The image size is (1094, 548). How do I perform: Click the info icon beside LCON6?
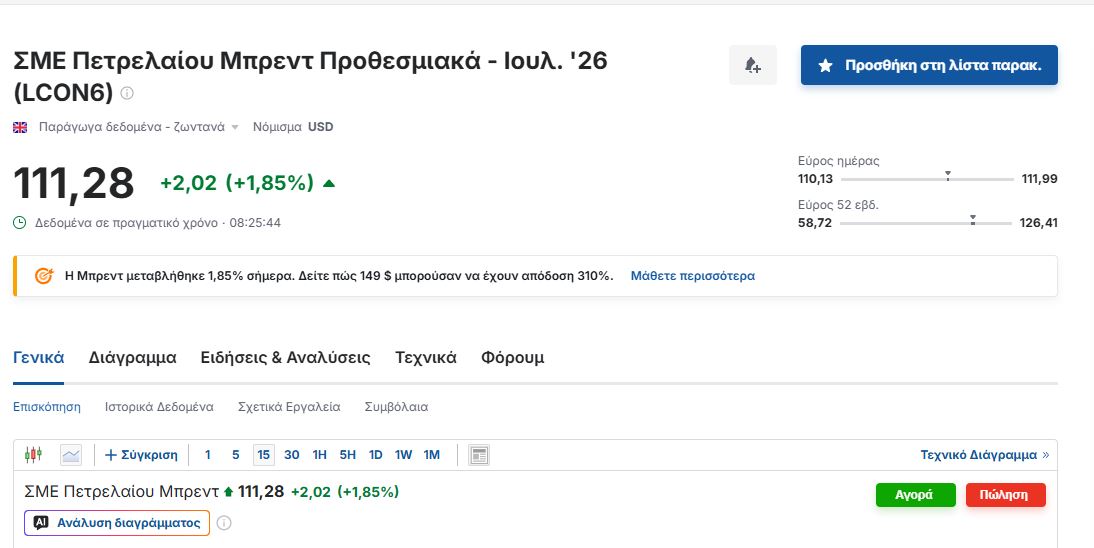(127, 93)
